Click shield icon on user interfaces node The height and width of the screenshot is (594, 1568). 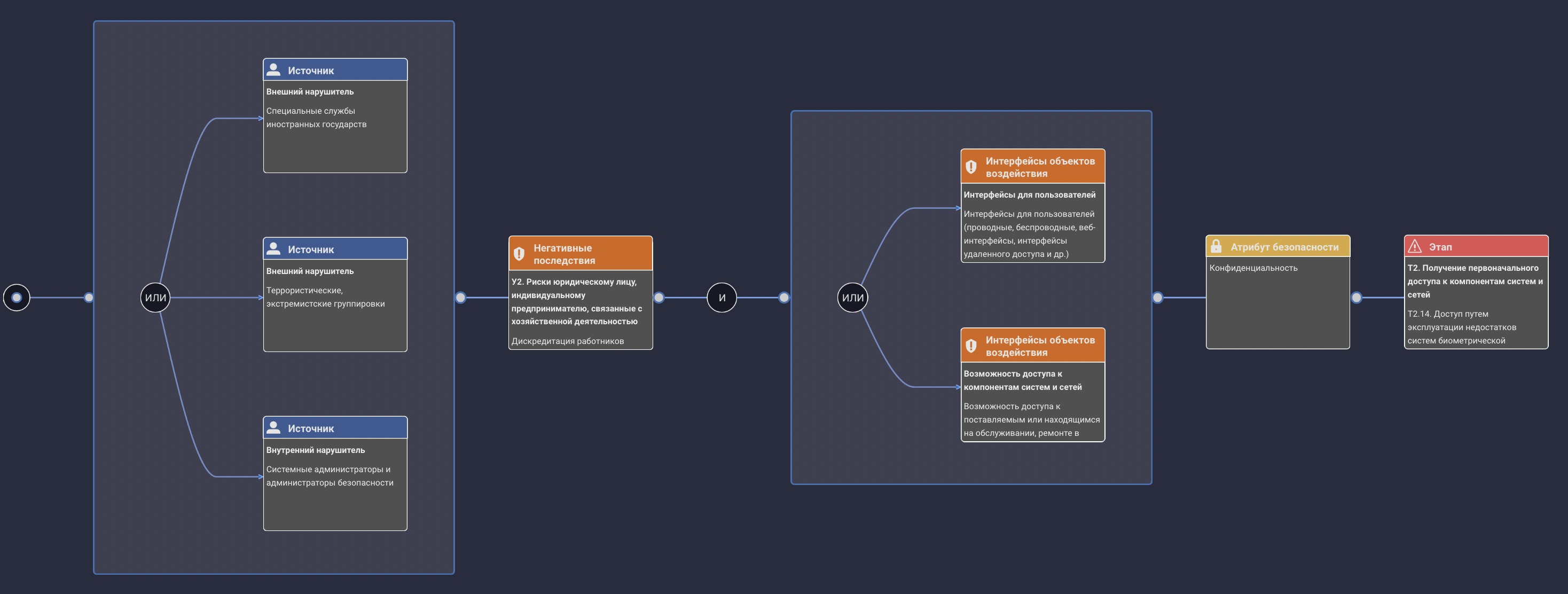pos(971,166)
